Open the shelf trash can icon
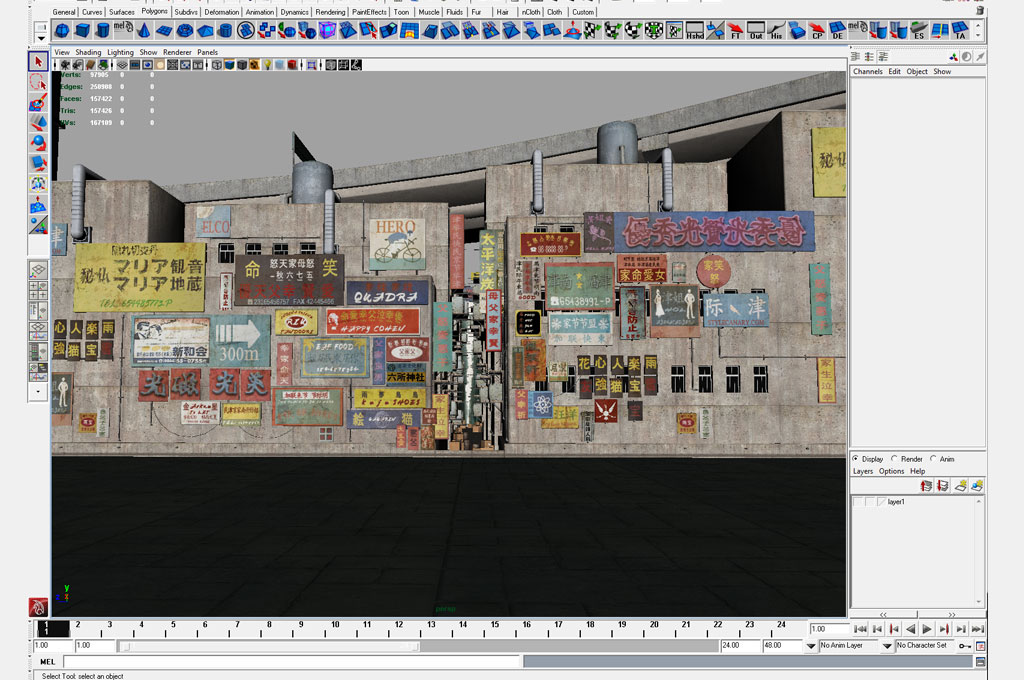 point(980,10)
